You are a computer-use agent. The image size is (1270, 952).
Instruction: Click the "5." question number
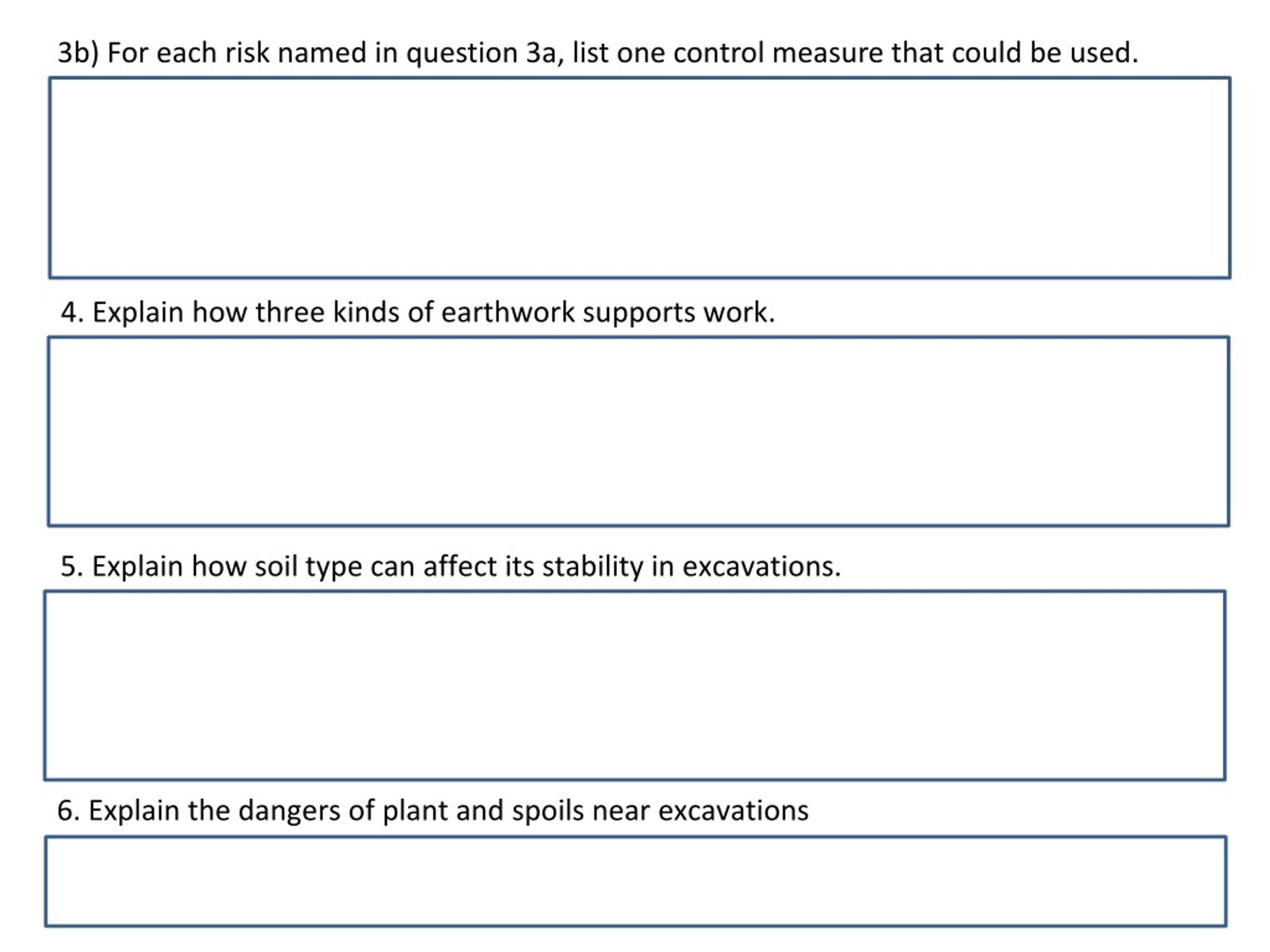pyautogui.click(x=72, y=566)
